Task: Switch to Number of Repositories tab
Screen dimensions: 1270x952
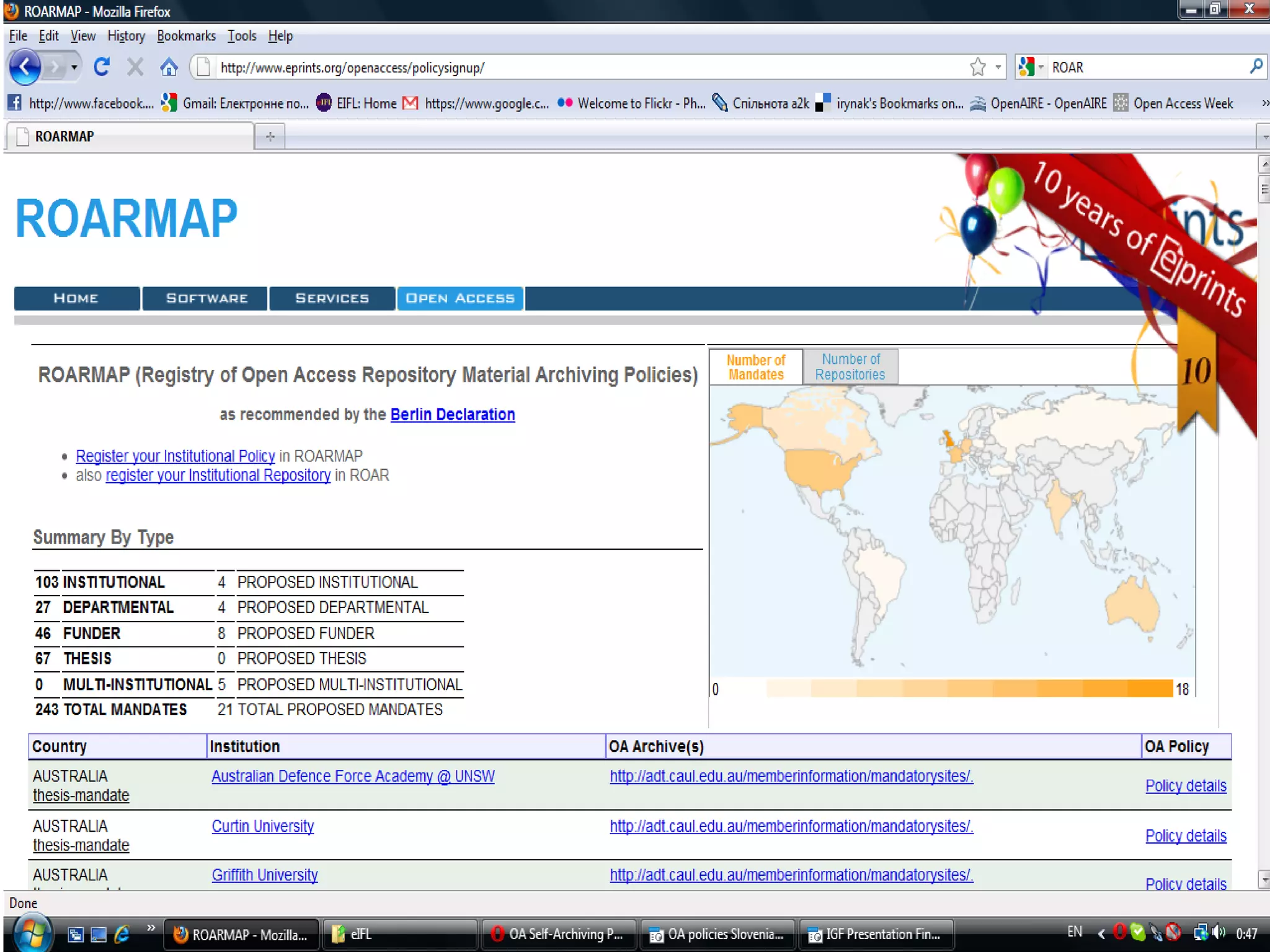Action: coord(850,367)
